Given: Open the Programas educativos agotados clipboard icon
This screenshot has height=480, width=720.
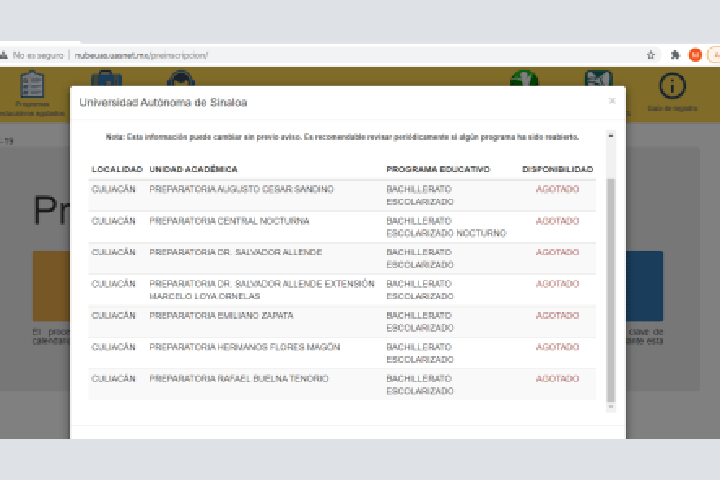Looking at the screenshot, I should (32, 85).
